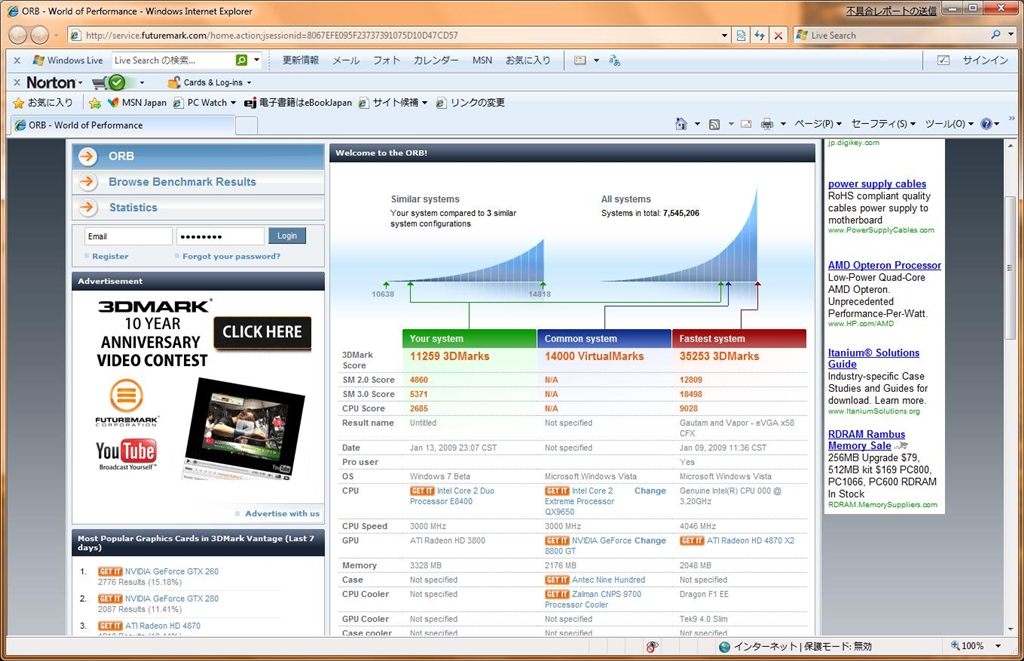
Task: Click the Add to Favorites star icon
Action: click(x=95, y=103)
